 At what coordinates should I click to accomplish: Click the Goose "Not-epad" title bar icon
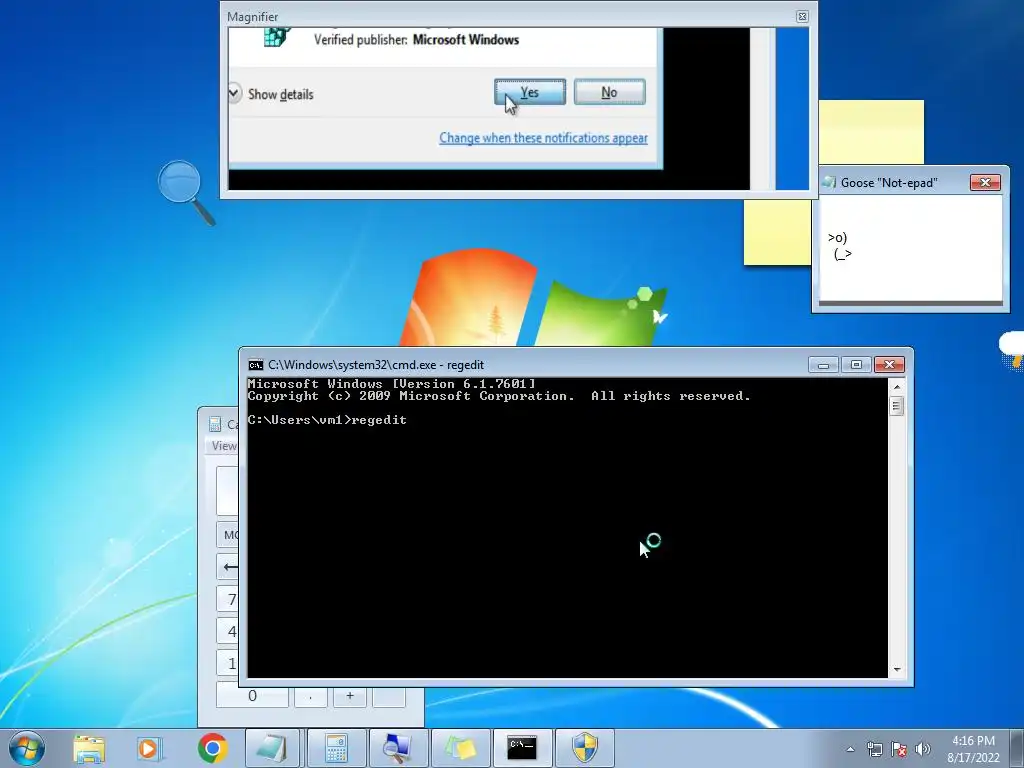coord(829,182)
